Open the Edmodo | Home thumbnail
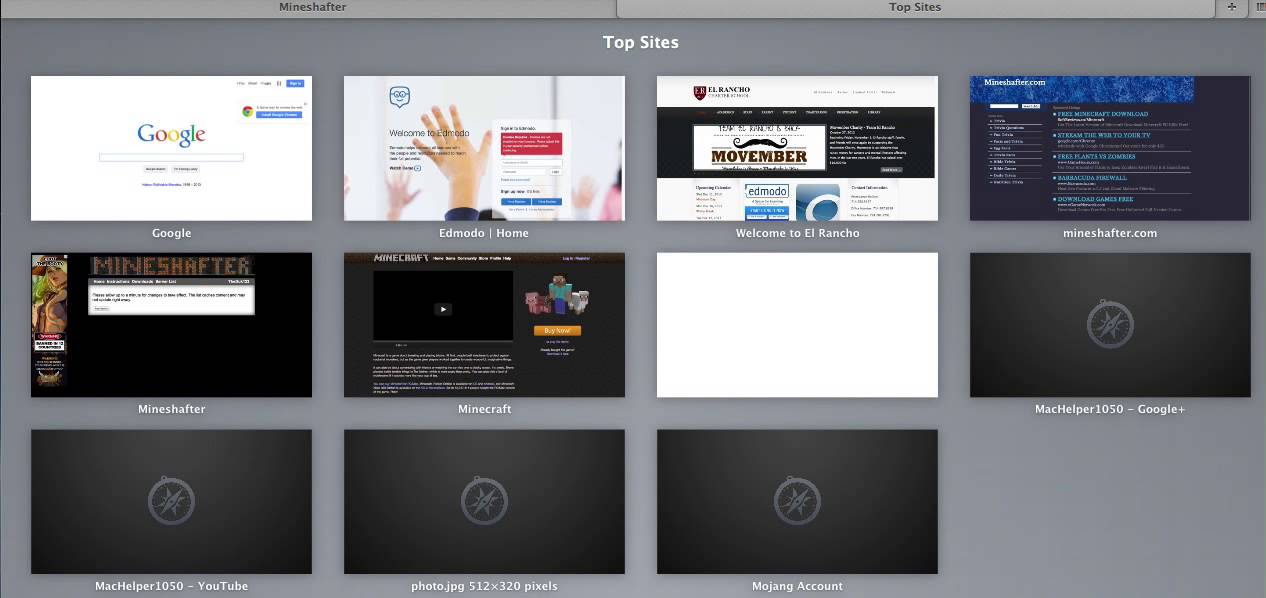Image resolution: width=1266 pixels, height=598 pixels. point(484,148)
